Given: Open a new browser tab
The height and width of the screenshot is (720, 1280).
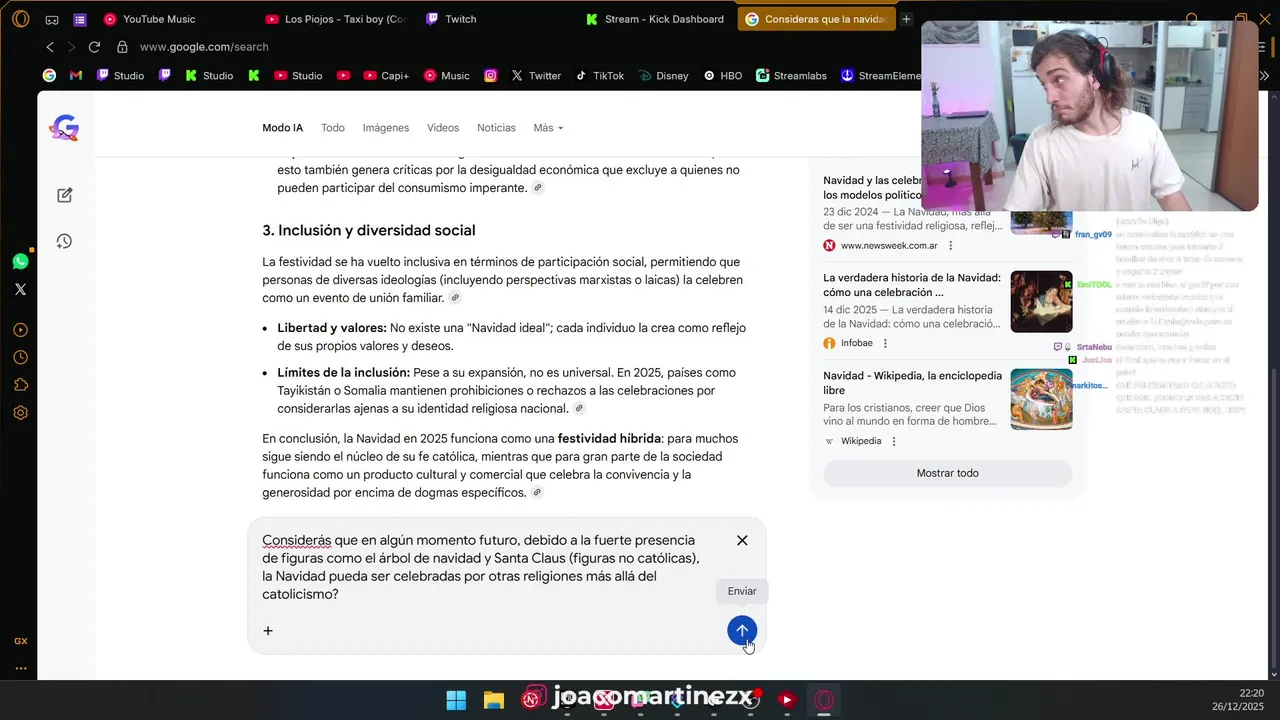Looking at the screenshot, I should pos(906,19).
